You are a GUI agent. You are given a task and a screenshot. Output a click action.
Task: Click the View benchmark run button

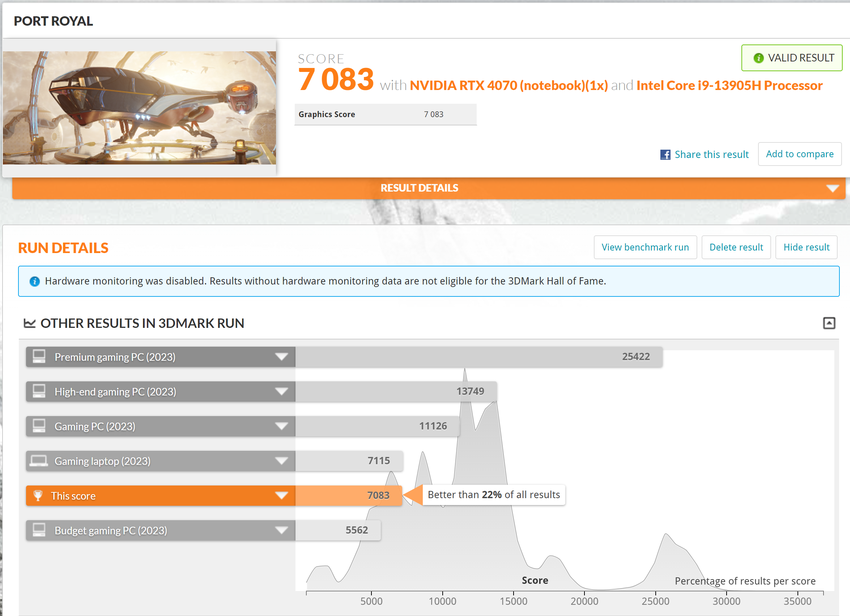click(x=645, y=247)
